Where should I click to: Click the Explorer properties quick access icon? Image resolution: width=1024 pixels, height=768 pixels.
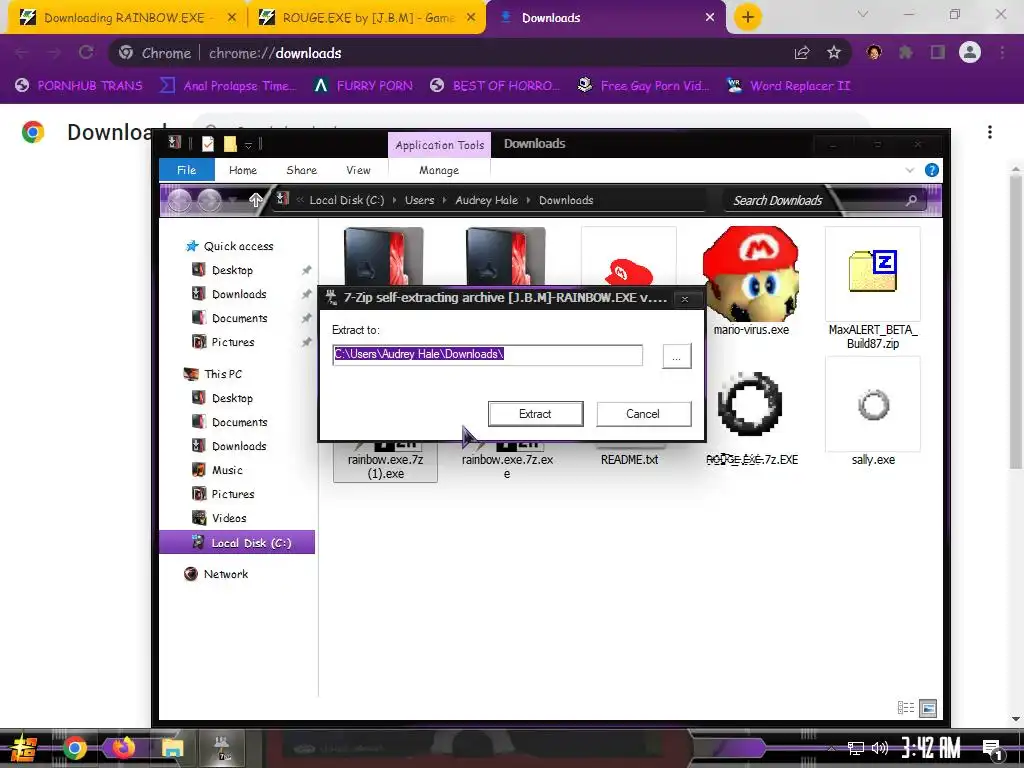click(x=208, y=144)
